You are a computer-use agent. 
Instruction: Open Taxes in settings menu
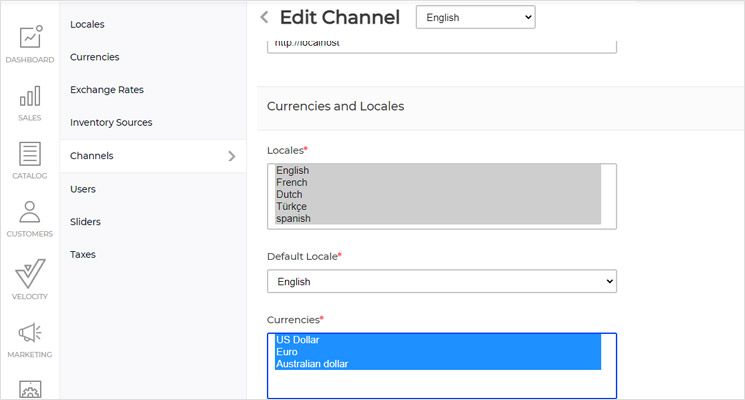[83, 255]
